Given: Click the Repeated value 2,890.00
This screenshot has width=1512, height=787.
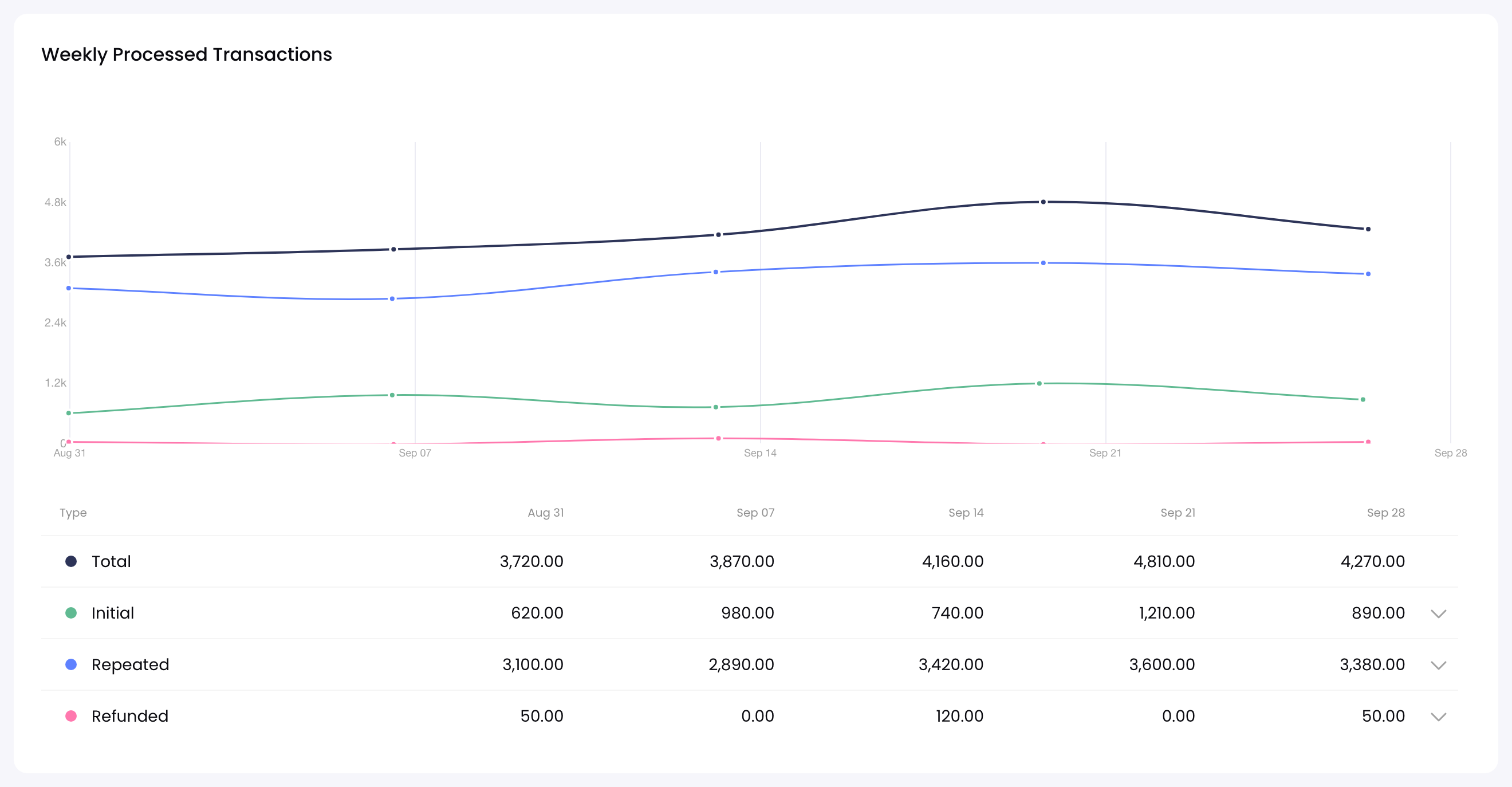Looking at the screenshot, I should (741, 664).
